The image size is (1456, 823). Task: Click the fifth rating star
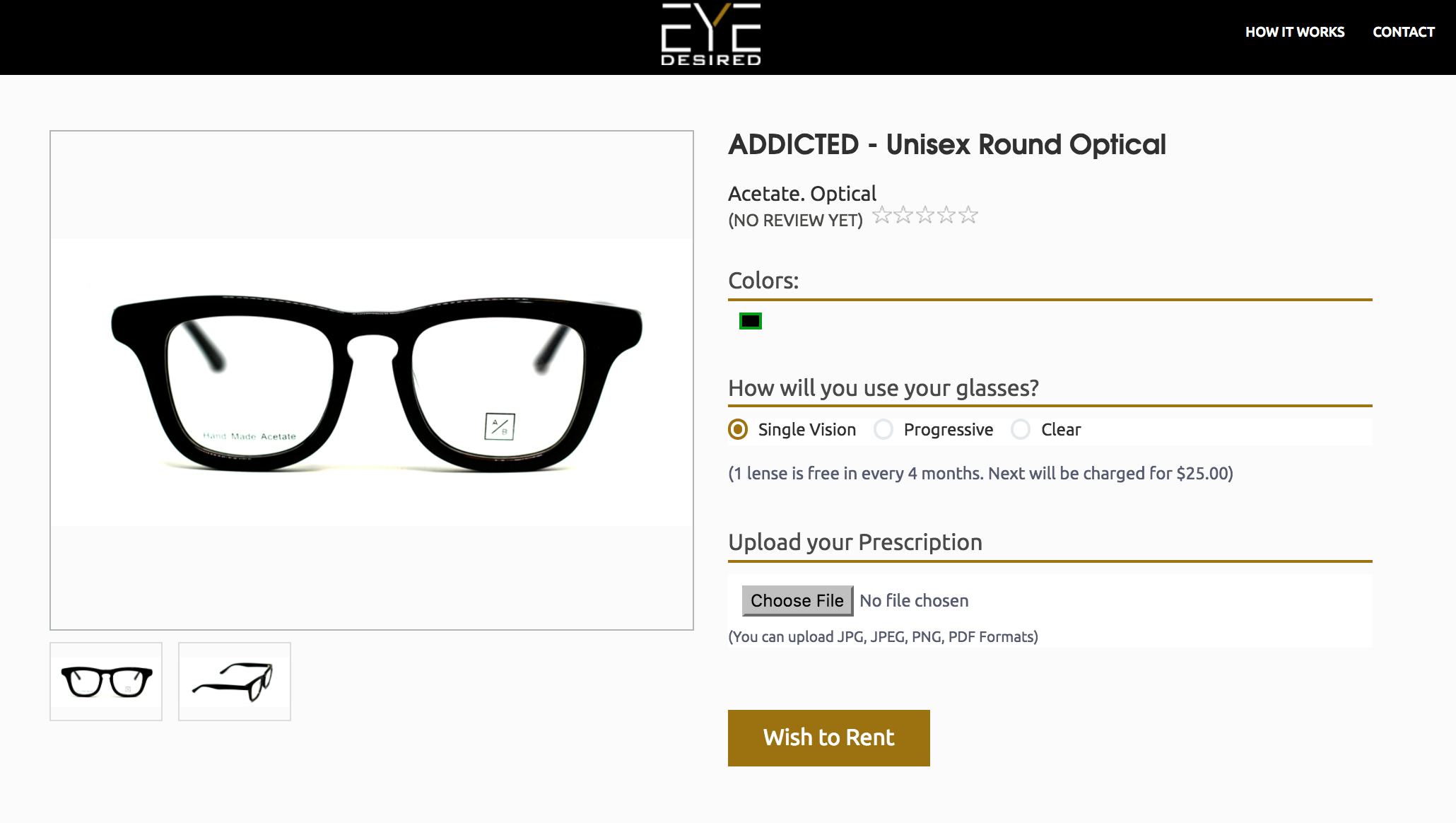[969, 214]
